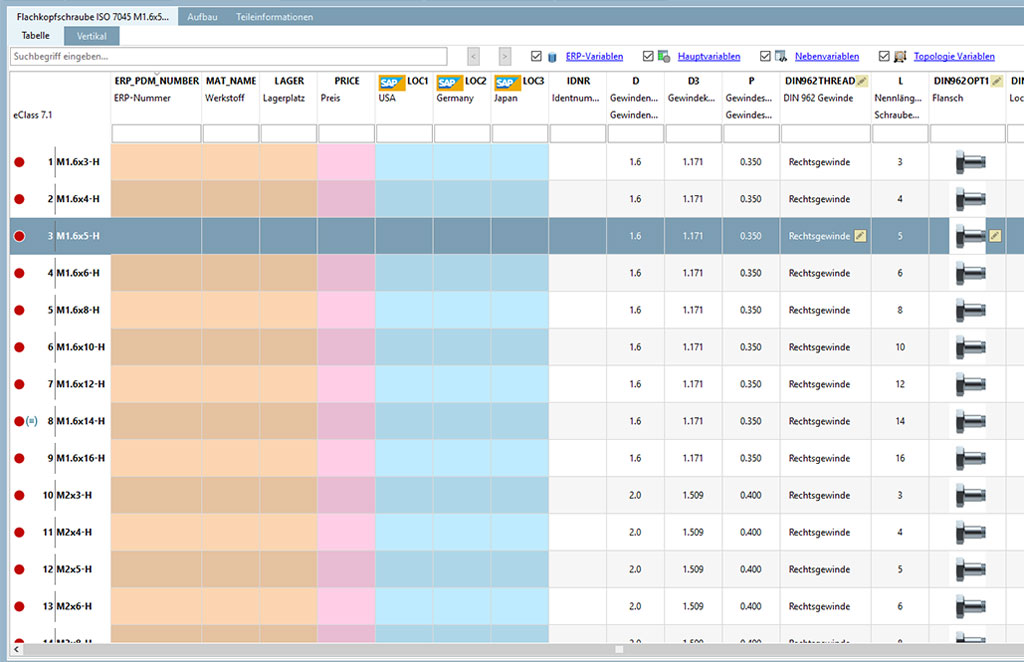Uncheck the Nebenvariablen checkbox
This screenshot has height=662, width=1024.
tap(766, 55)
